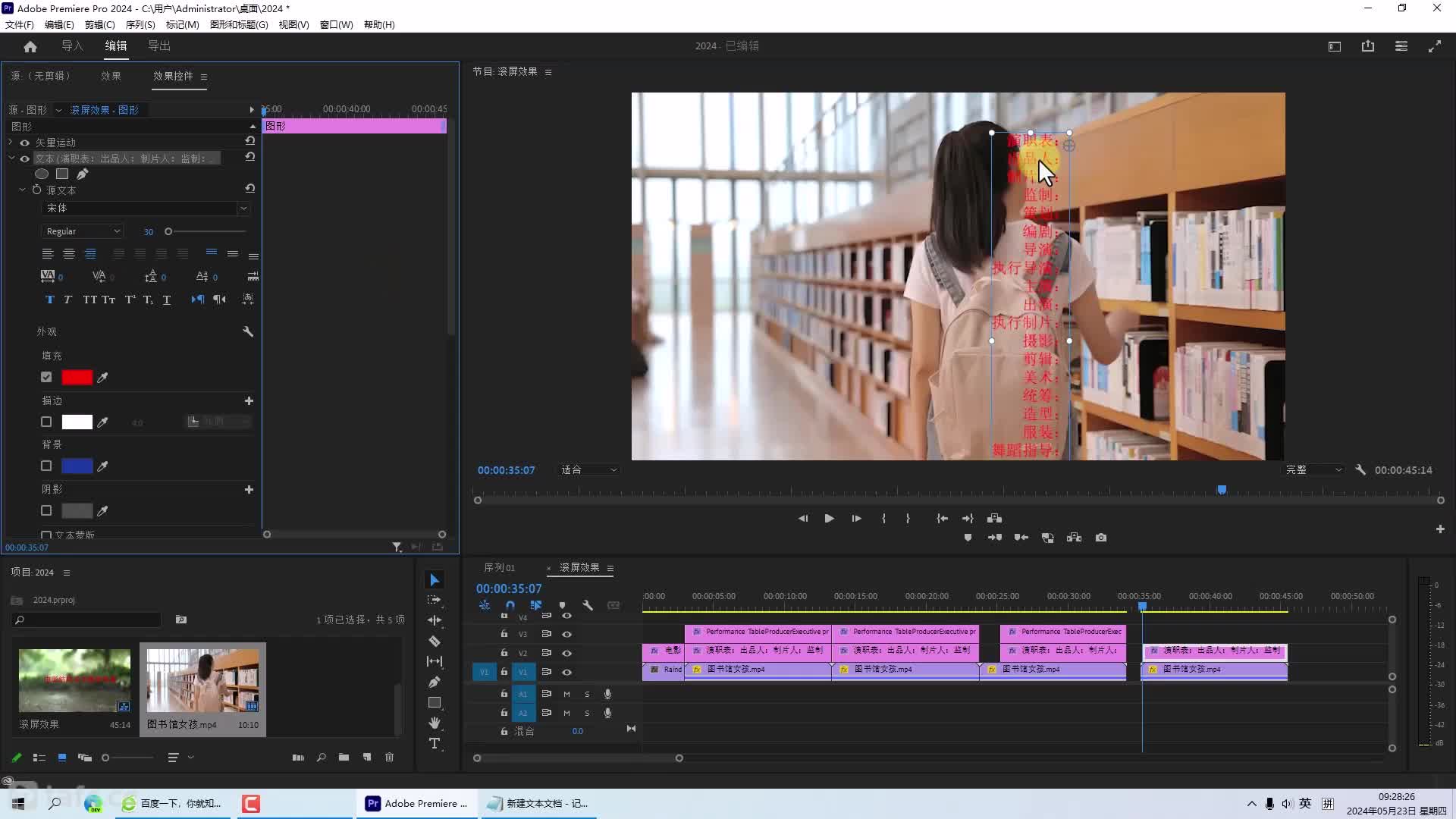
Task: Select the Ripple Edit tool
Action: (435, 620)
